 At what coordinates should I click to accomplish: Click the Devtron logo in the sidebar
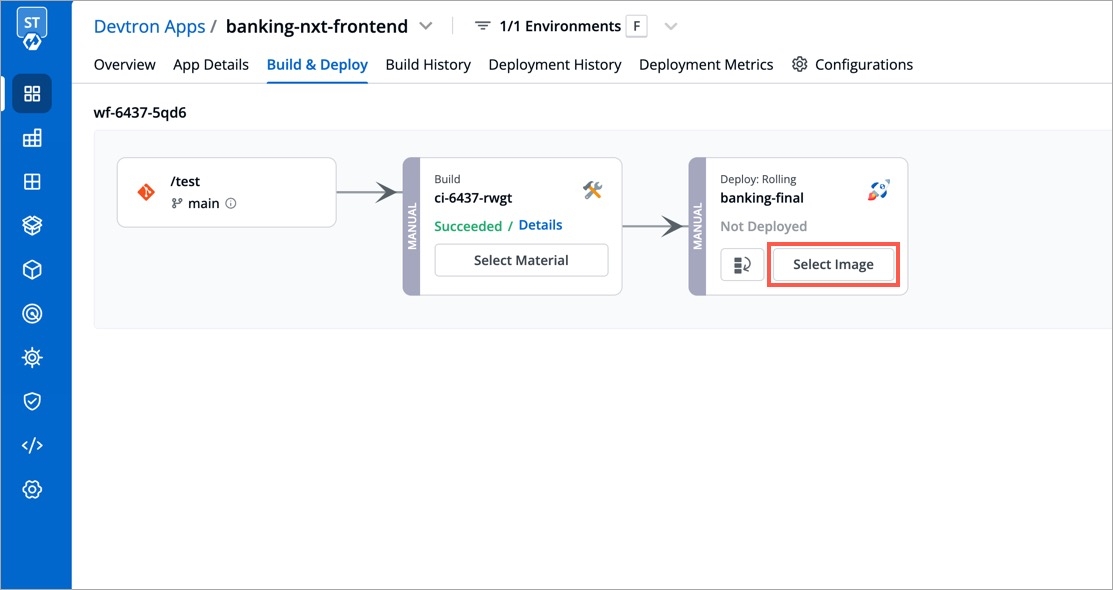32,30
